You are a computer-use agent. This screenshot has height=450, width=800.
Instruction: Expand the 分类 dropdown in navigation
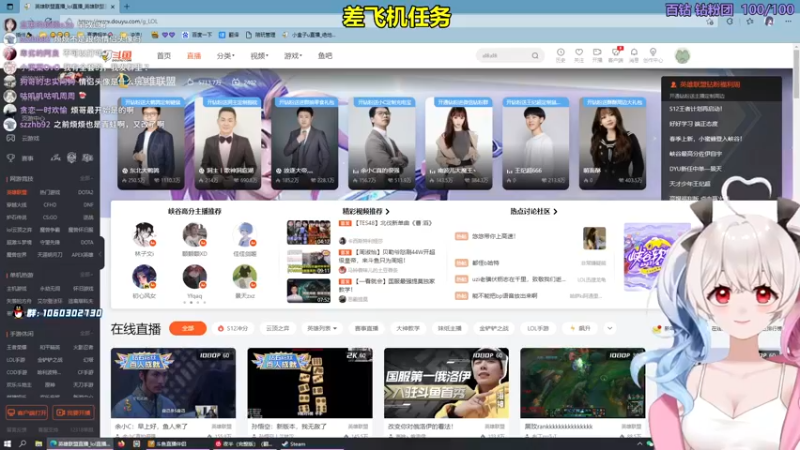pos(226,56)
